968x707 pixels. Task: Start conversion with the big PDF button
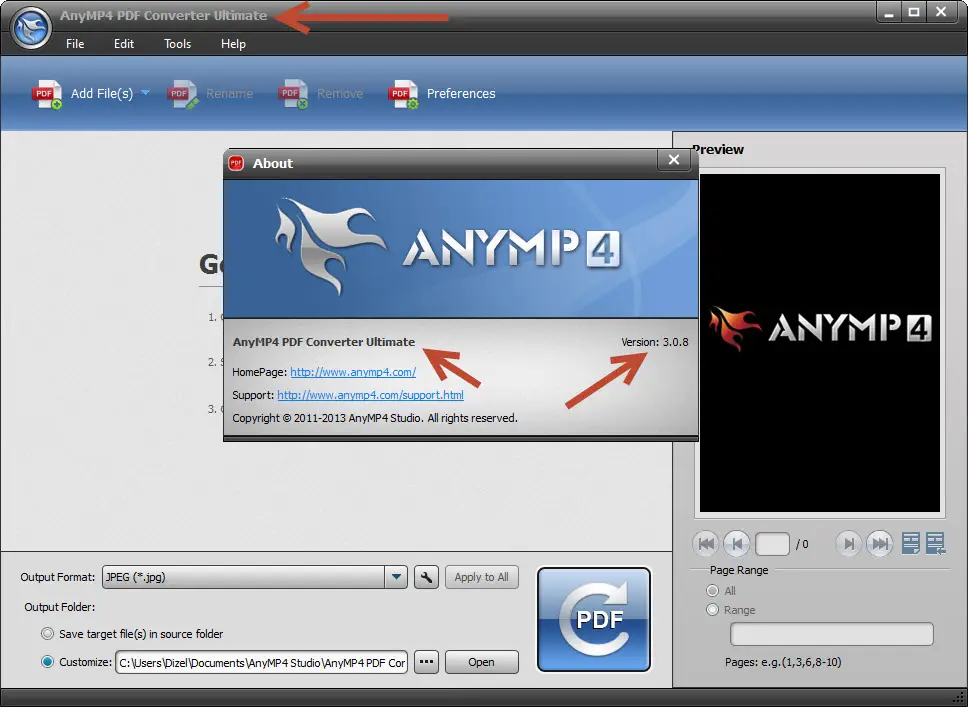tap(594, 619)
